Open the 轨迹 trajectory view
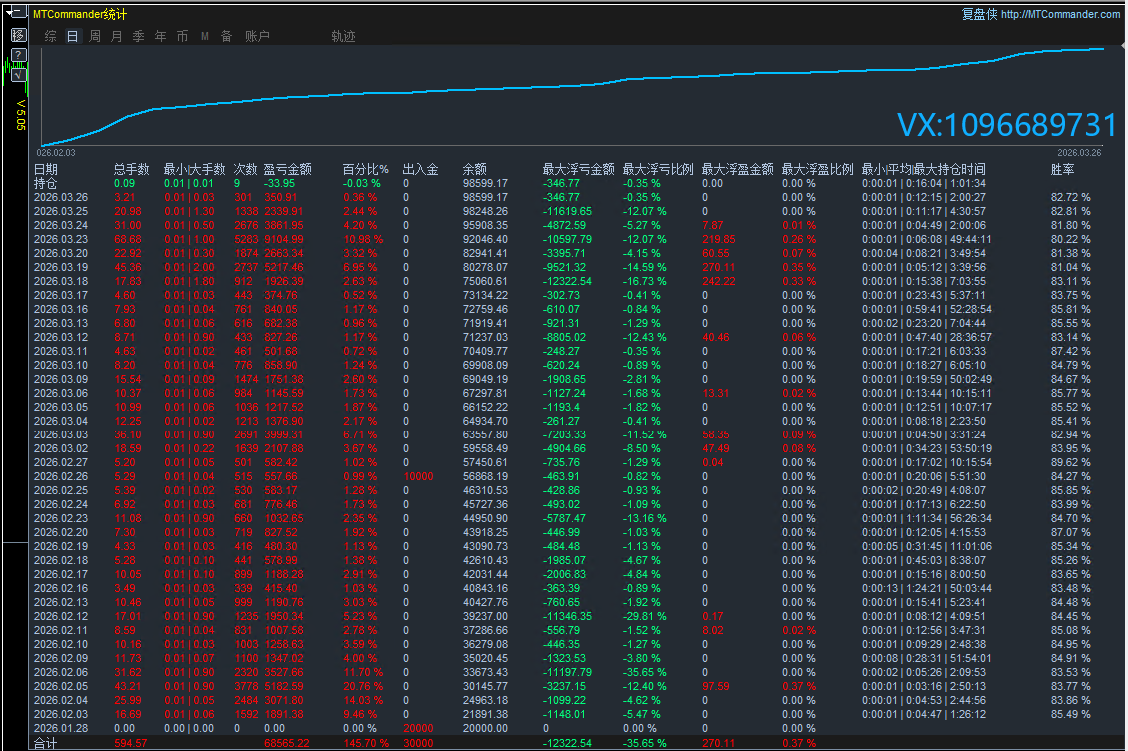 click(343, 36)
